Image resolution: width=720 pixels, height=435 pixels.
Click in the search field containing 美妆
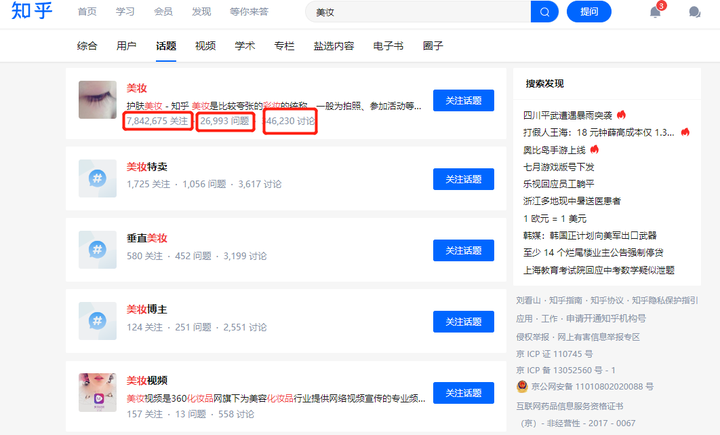tap(418, 12)
